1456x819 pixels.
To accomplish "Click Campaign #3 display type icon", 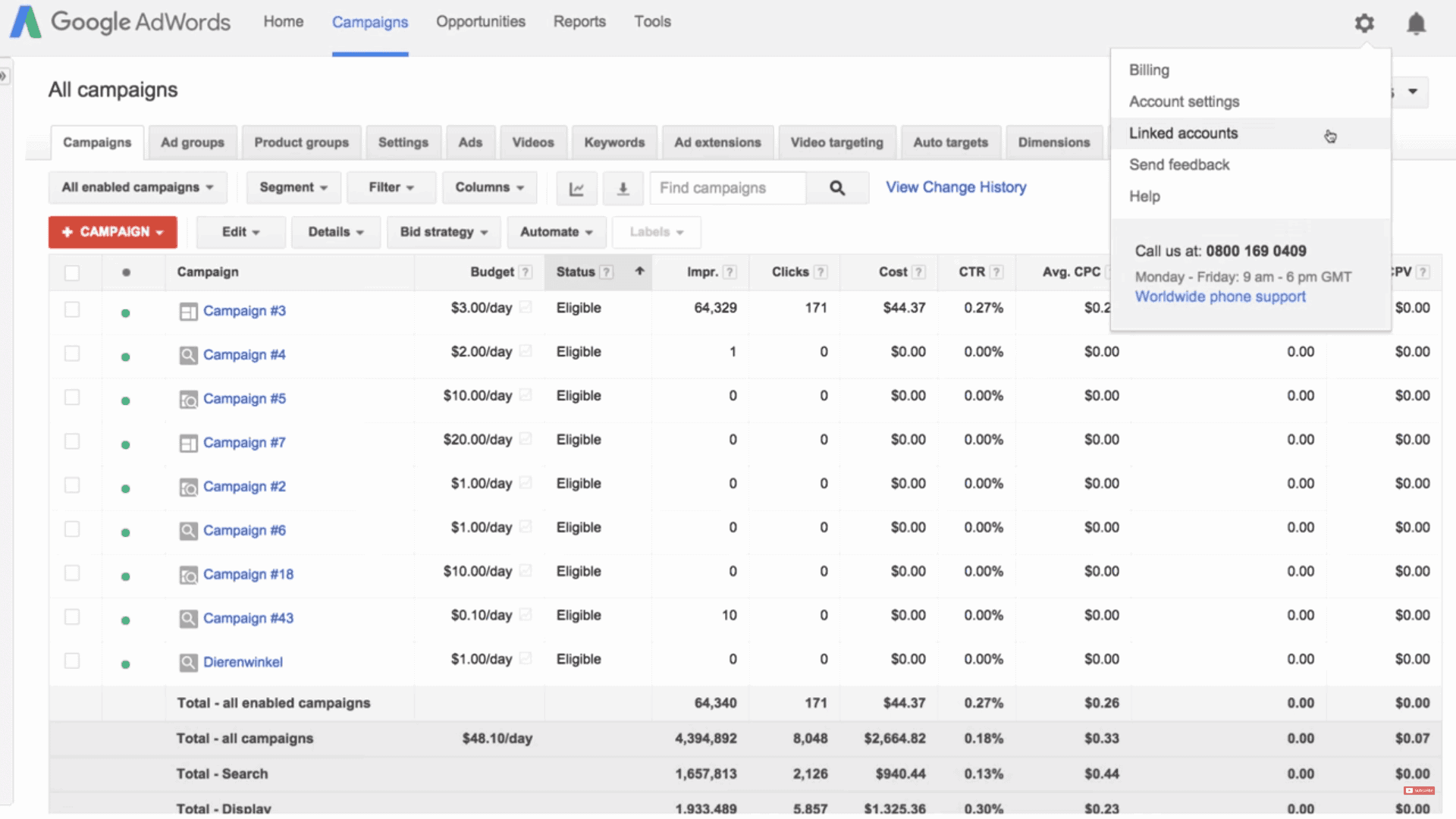I will 188,312.
